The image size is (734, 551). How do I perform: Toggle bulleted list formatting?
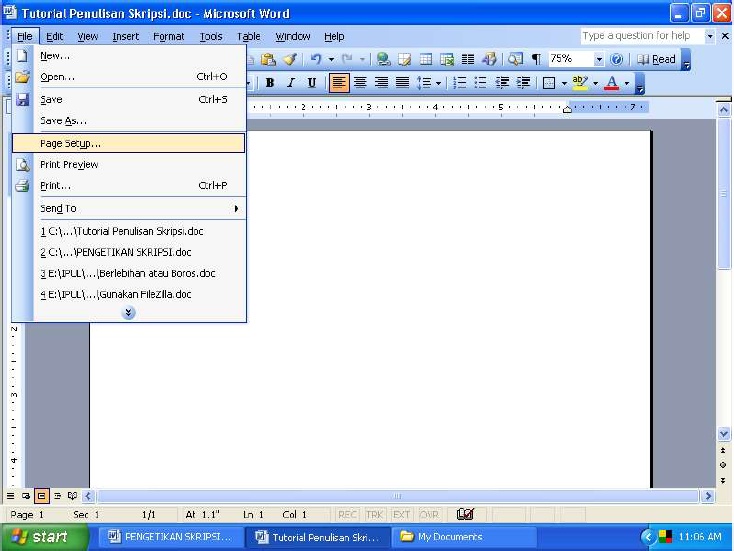point(481,83)
